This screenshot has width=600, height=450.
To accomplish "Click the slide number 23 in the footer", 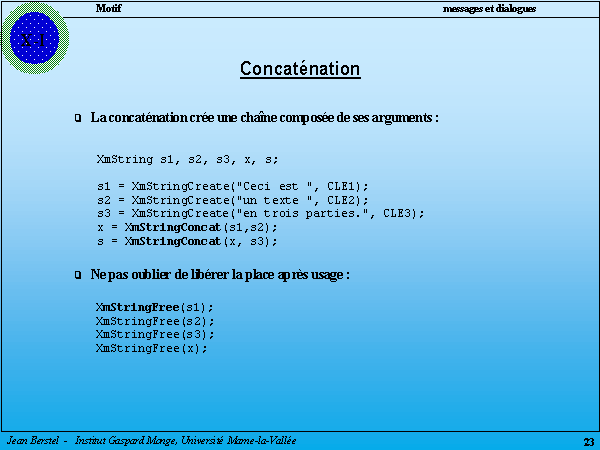I will (x=588, y=442).
